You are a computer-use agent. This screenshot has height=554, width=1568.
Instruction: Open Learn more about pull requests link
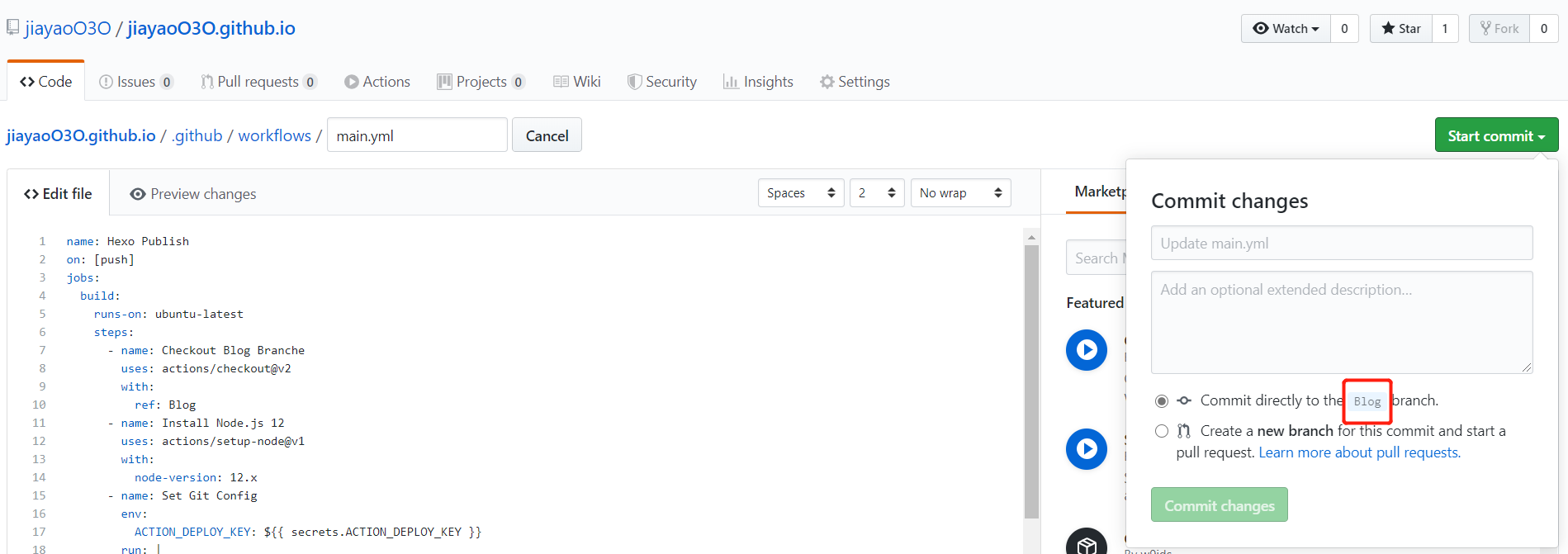pyautogui.click(x=1359, y=452)
